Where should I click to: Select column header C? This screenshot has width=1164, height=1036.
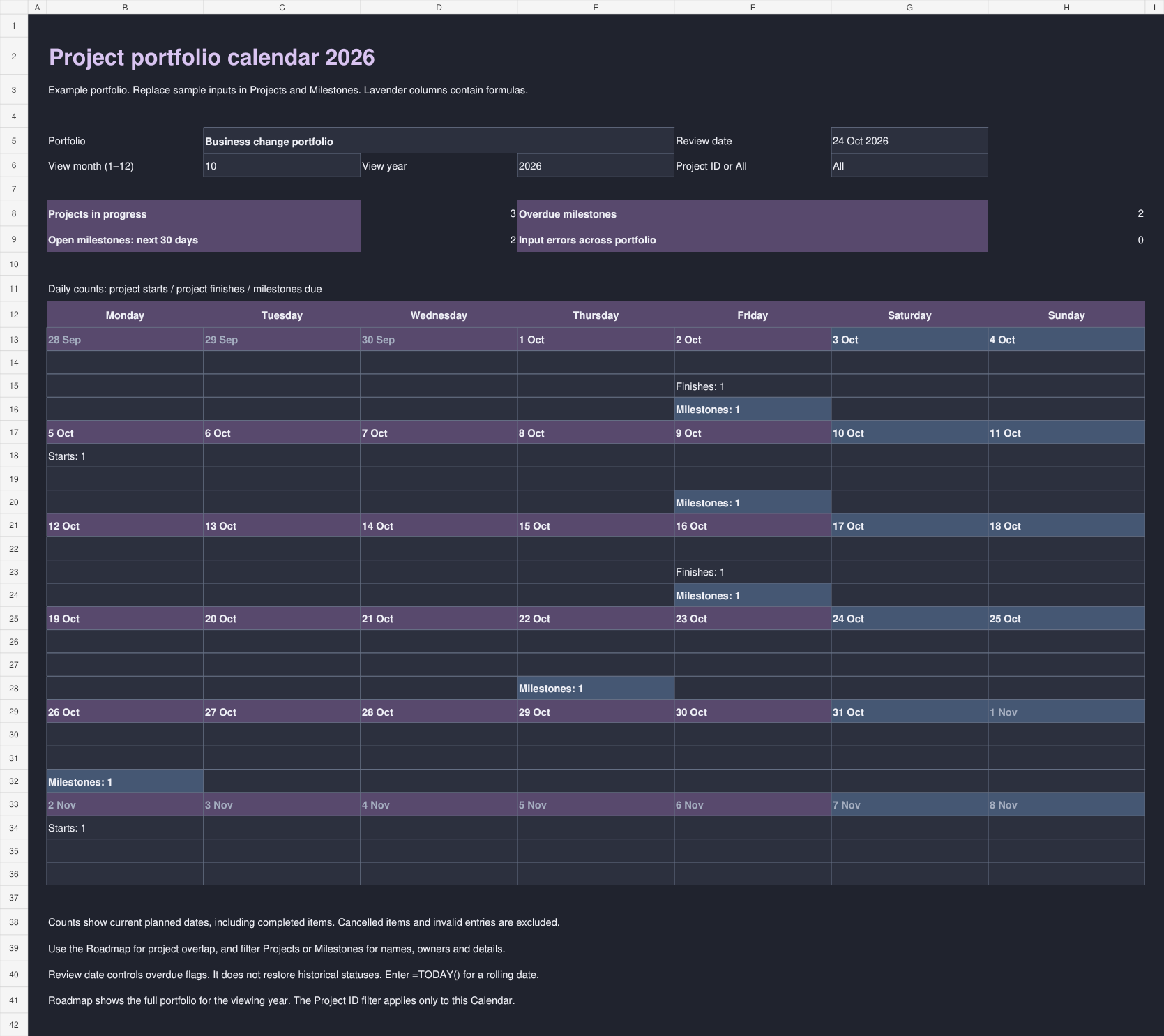point(282,7)
